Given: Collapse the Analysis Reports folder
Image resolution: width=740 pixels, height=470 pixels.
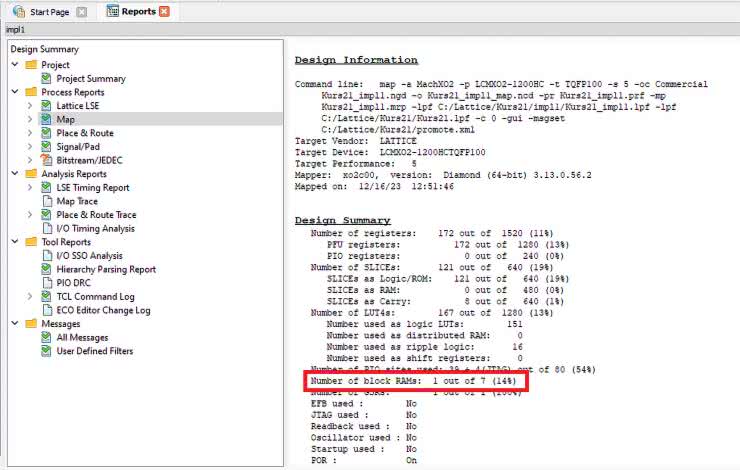Looking at the screenshot, I should (16, 174).
